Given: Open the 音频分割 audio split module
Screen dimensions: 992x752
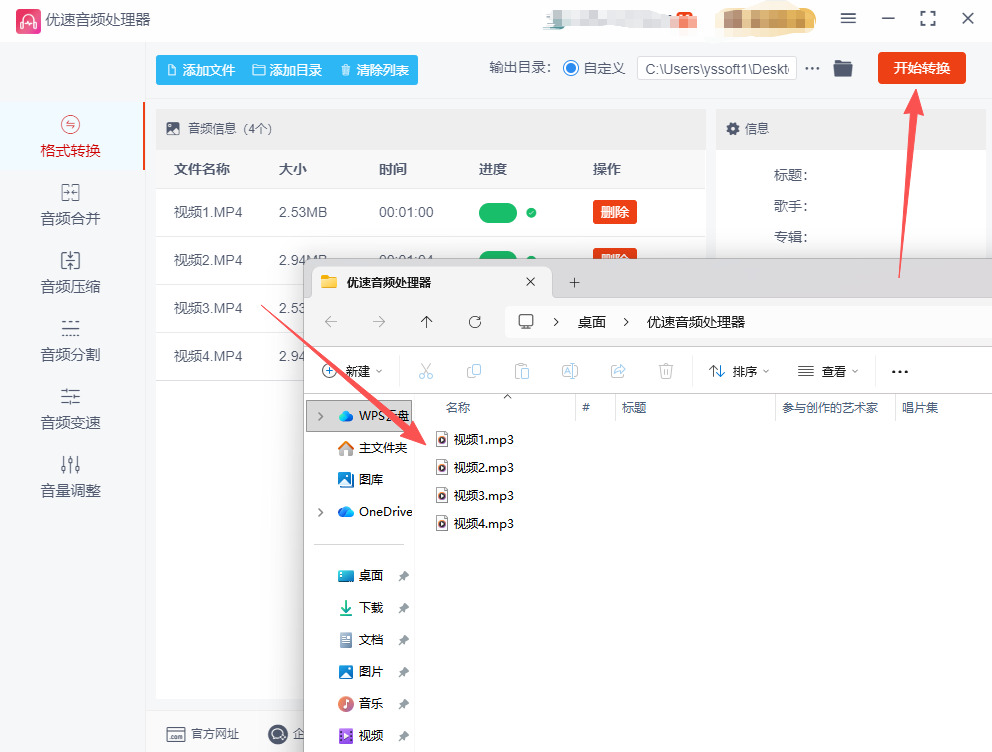Looking at the screenshot, I should [x=70, y=340].
